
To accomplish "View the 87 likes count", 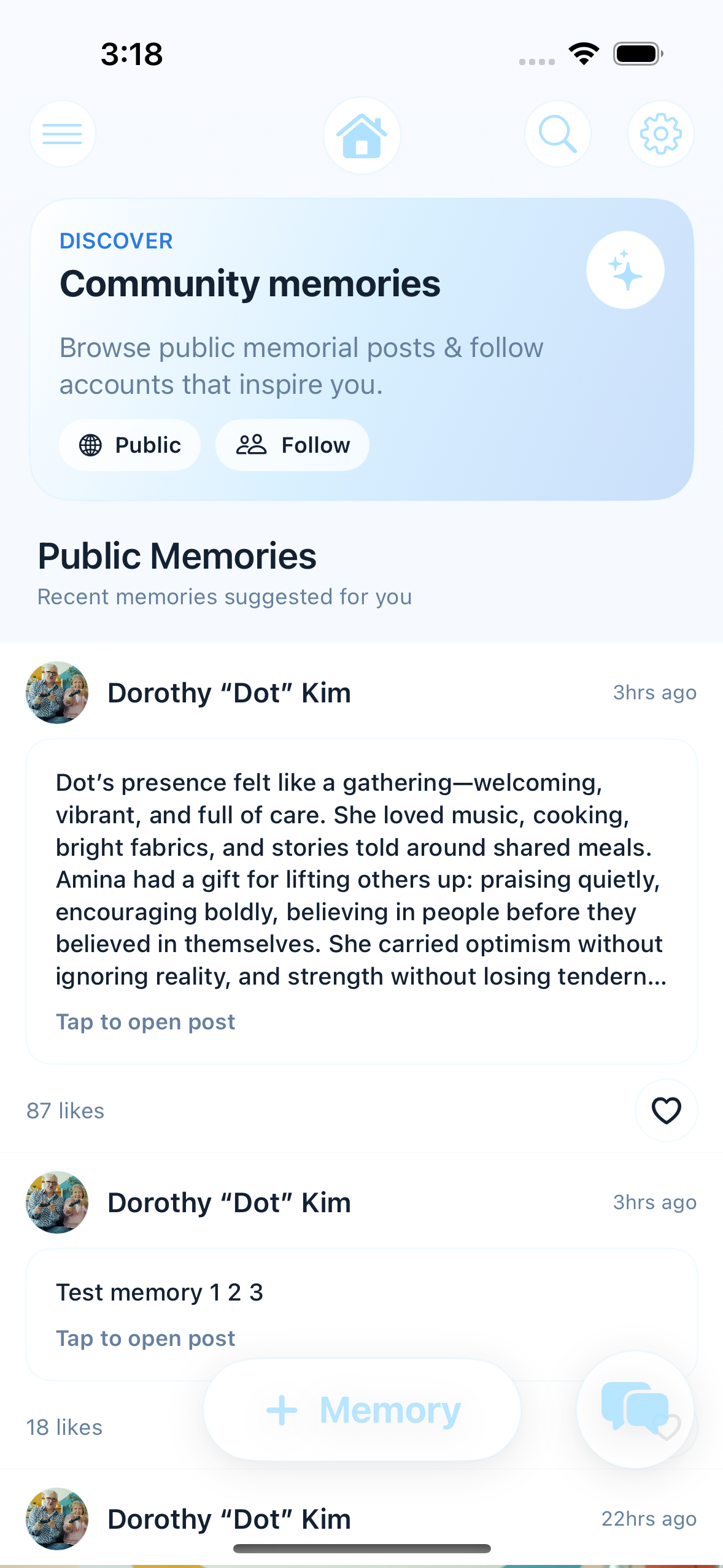I will (65, 1111).
